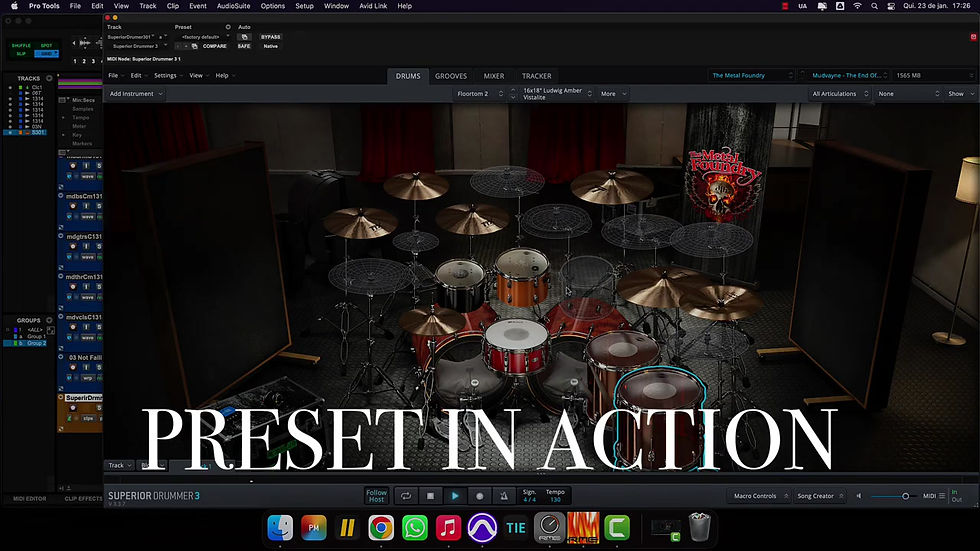Open the factory default preset menu
Image resolution: width=980 pixels, height=551 pixels.
click(202, 37)
